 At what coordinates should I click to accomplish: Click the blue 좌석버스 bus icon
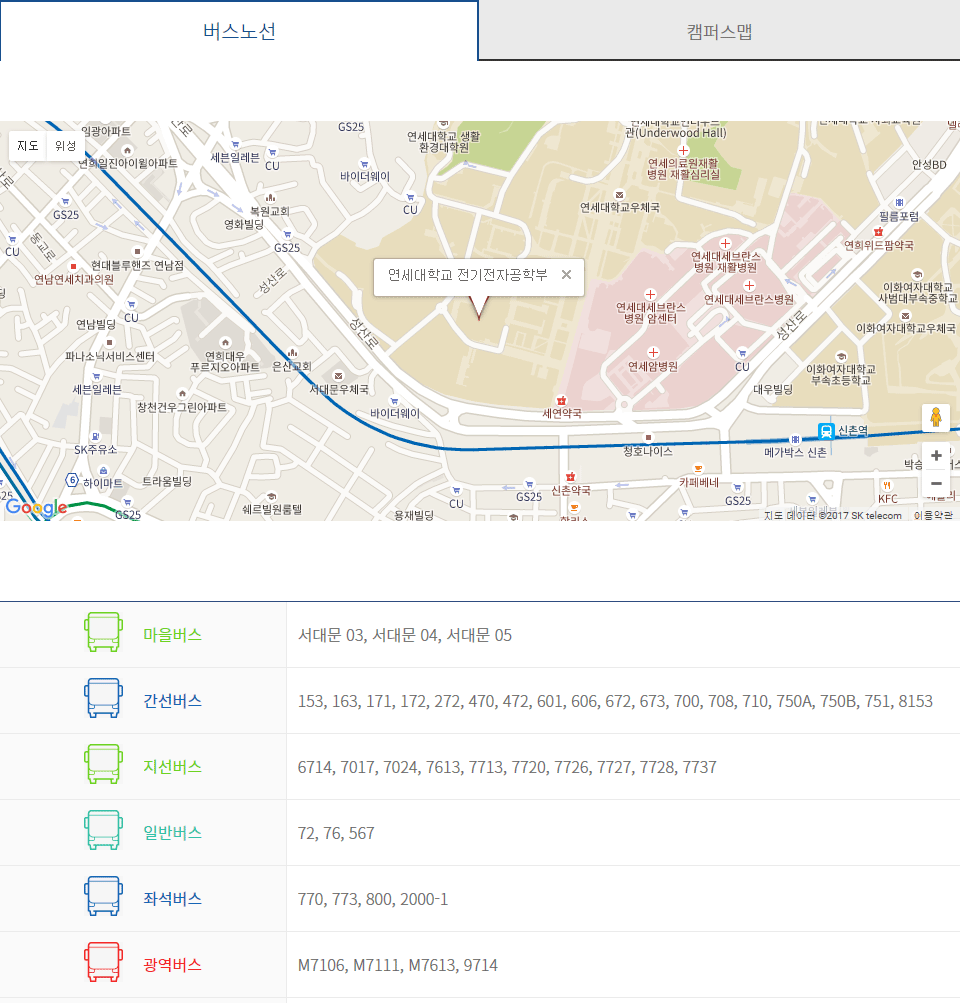point(102,897)
